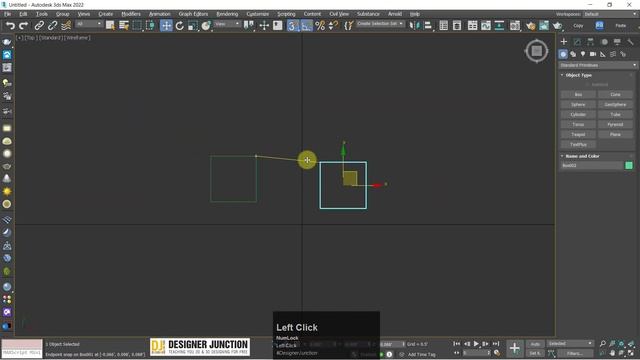This screenshot has height=360, width=640.
Task: Switch to the Modify panel tab
Action: tap(577, 42)
